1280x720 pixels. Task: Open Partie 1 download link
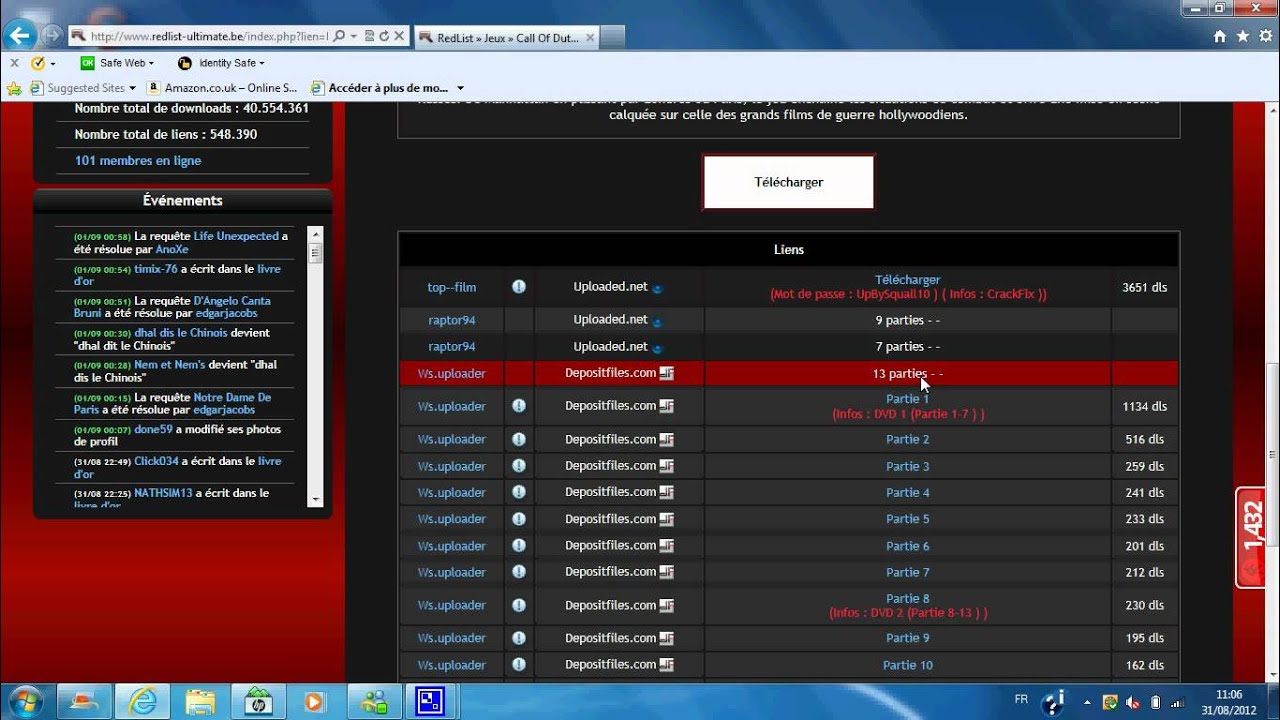(x=907, y=399)
